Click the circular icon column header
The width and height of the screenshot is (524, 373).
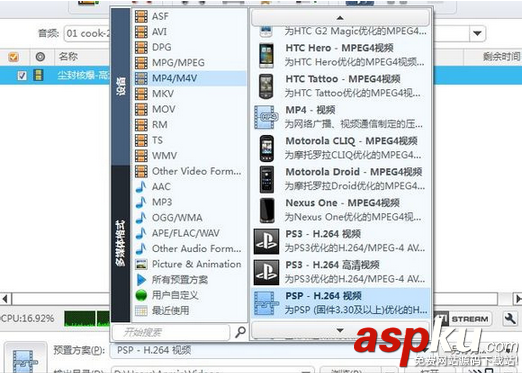click(x=40, y=57)
